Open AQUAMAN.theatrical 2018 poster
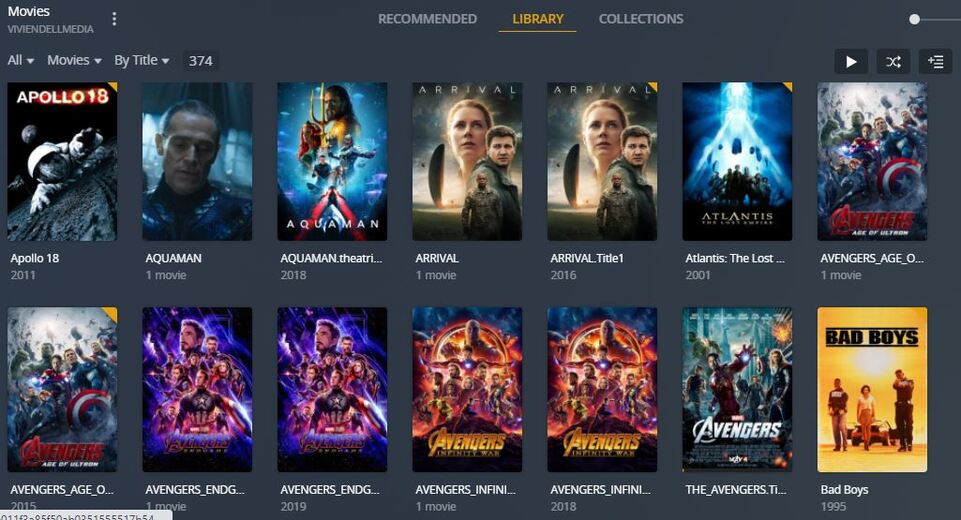 click(332, 161)
